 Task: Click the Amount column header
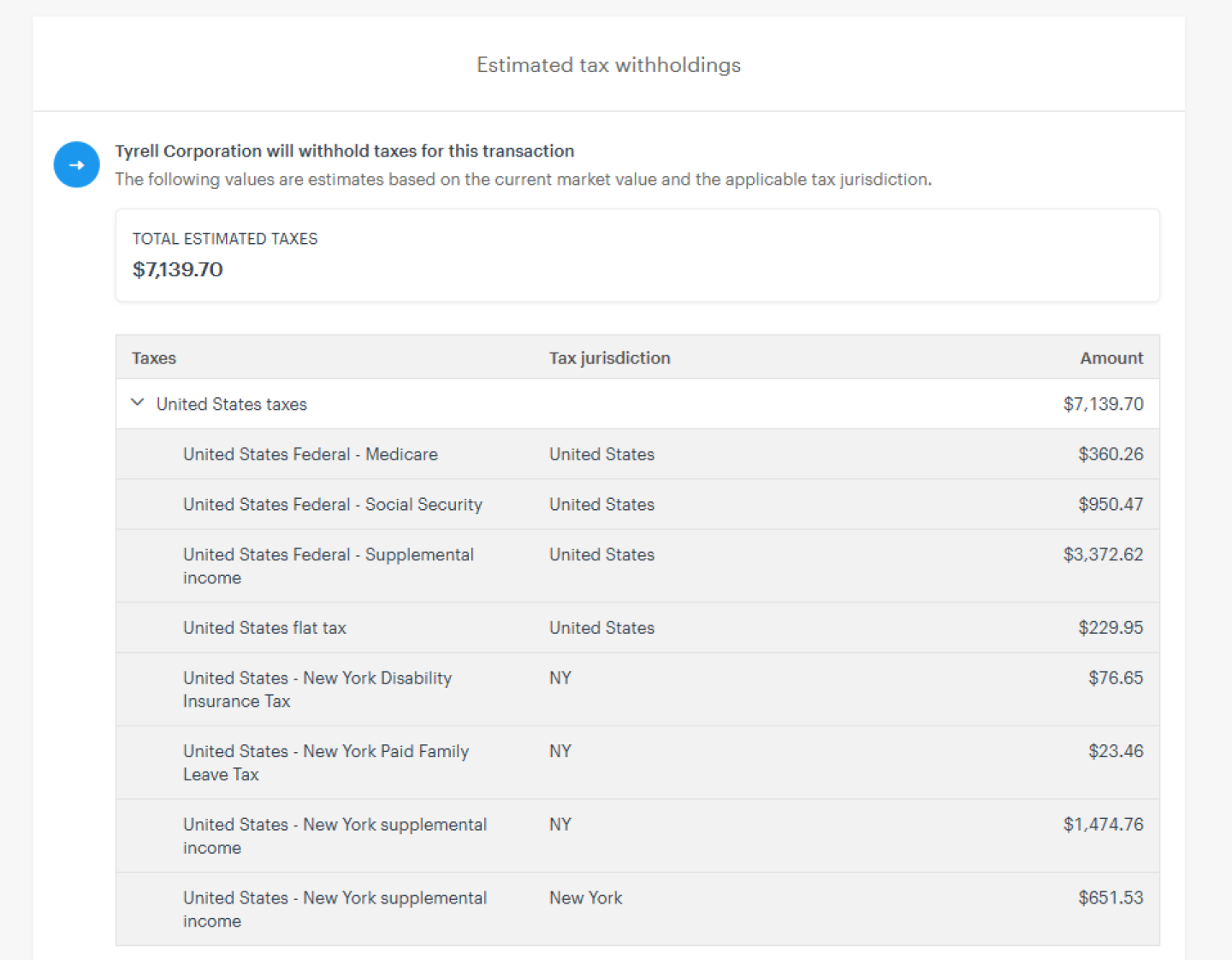[1111, 358]
